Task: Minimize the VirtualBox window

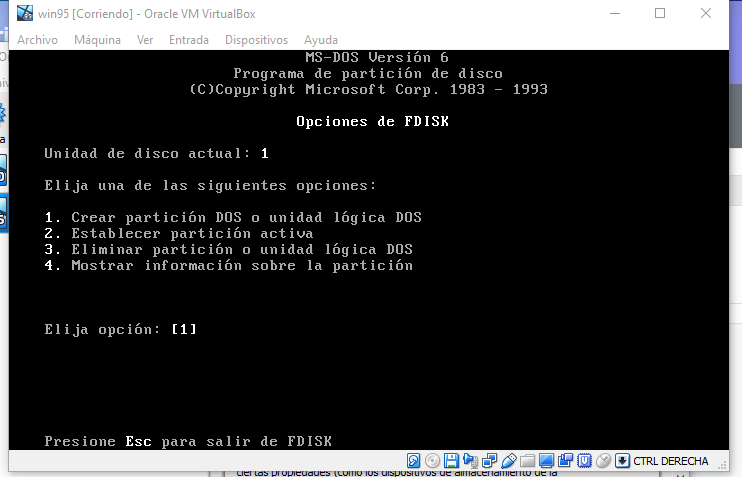Action: [615, 13]
